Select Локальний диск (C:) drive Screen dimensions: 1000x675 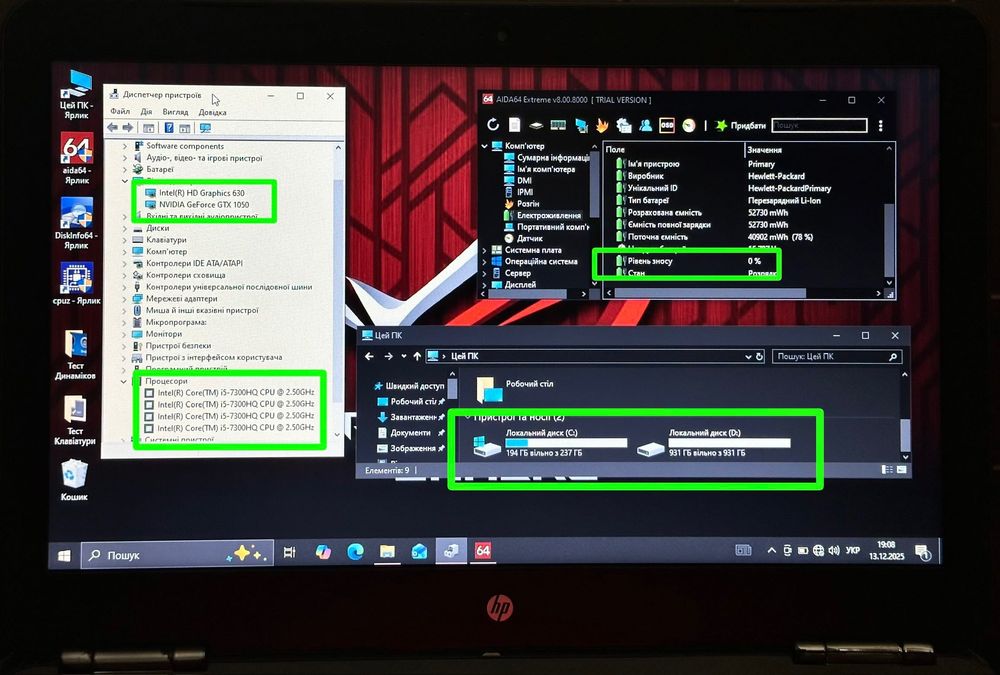[x=551, y=442]
